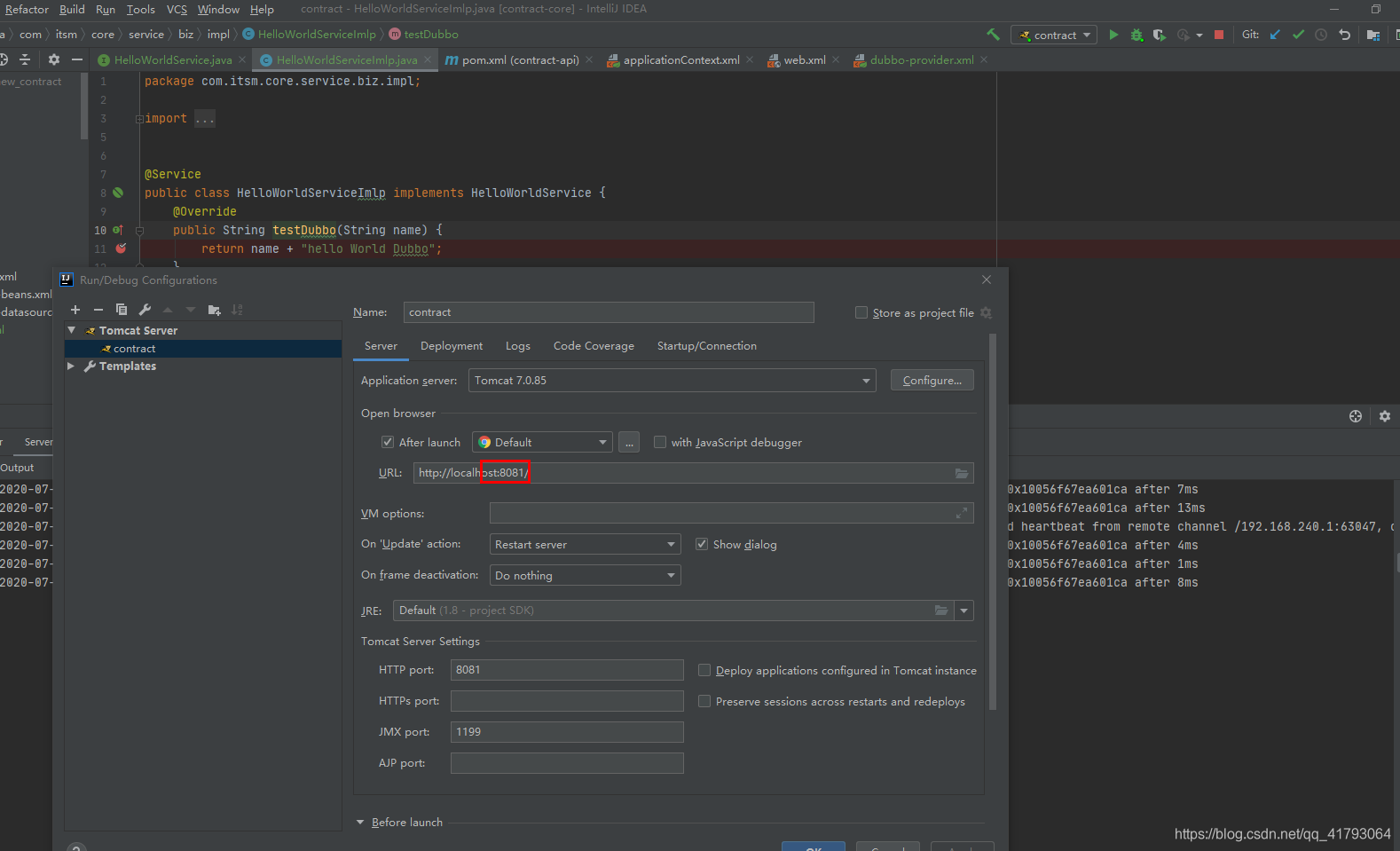
Task: Open project panel settings gear icon
Action: pos(54,59)
